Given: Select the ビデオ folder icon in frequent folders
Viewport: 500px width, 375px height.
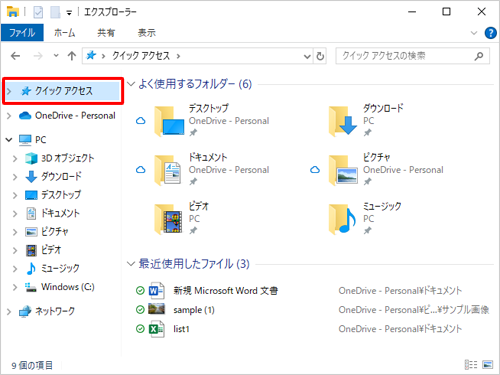Looking at the screenshot, I should (169, 219).
